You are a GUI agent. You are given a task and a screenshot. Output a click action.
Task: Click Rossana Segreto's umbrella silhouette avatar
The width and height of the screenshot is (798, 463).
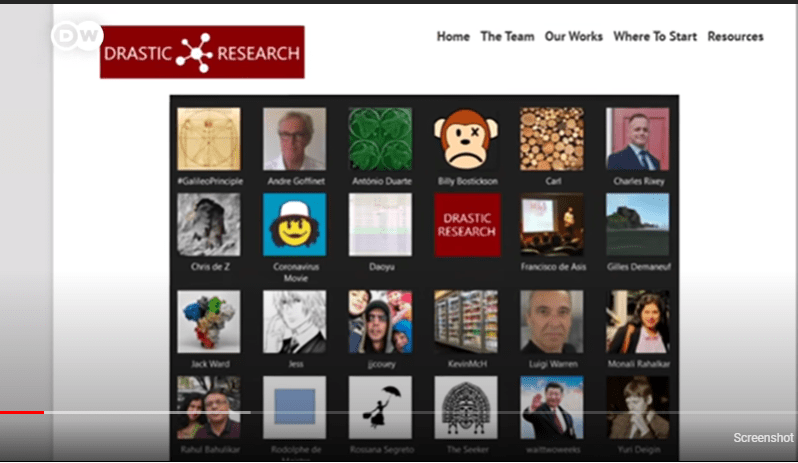380,408
